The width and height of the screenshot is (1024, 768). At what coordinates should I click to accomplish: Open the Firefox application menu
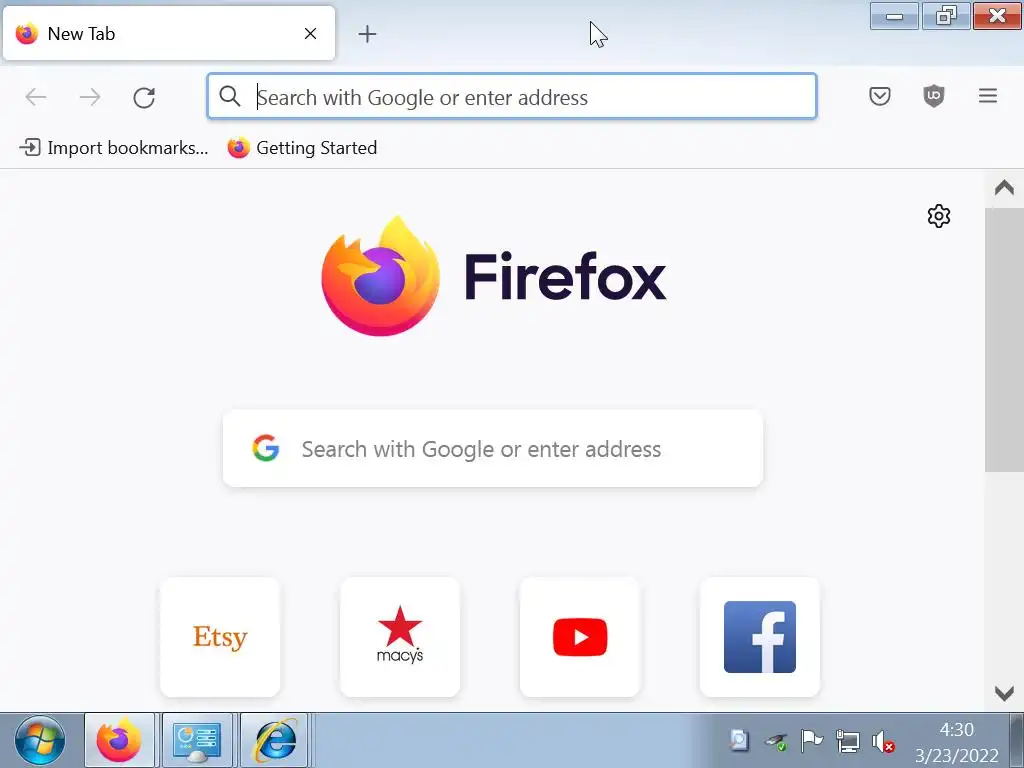pyautogui.click(x=987, y=97)
